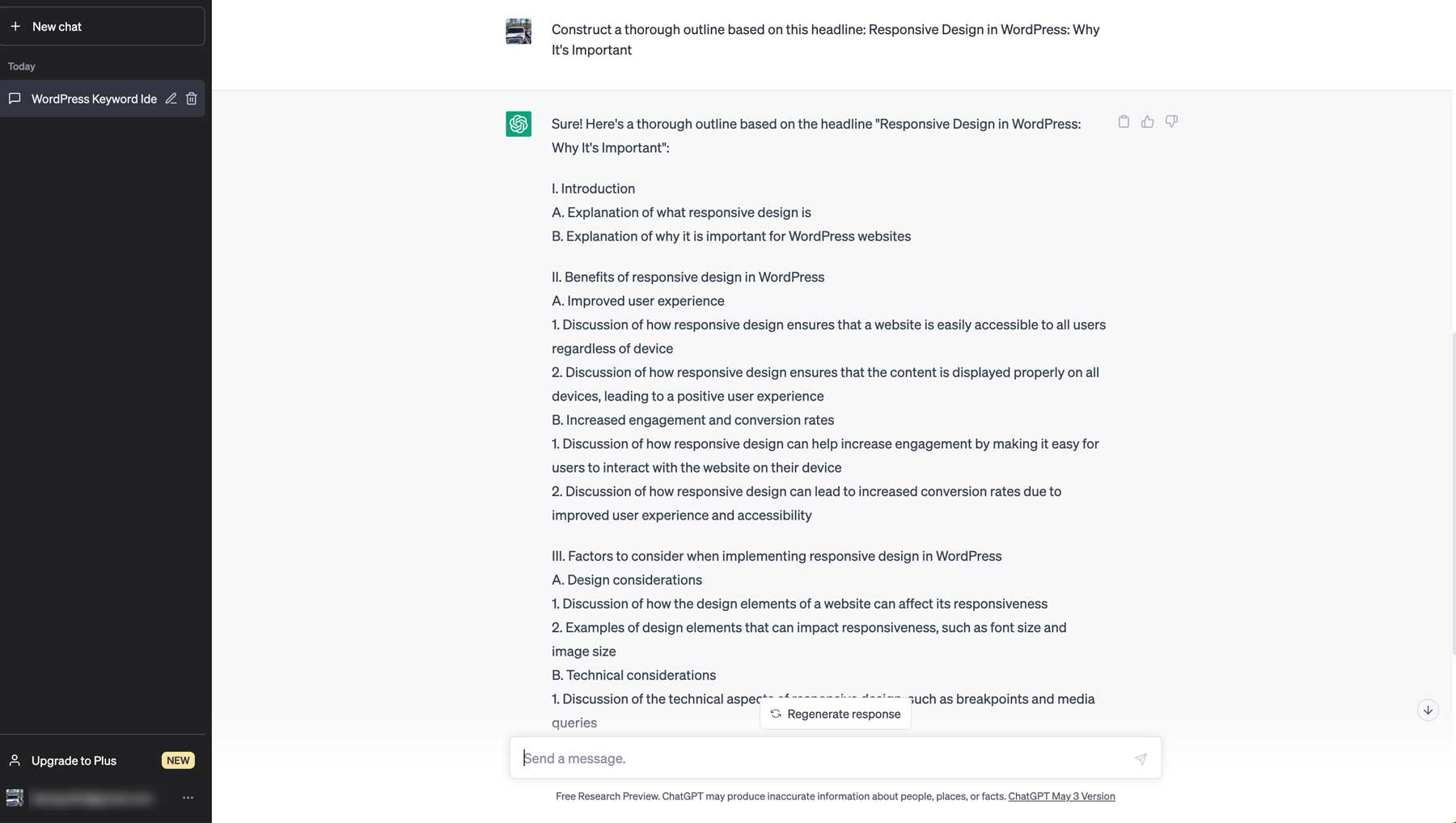Screen dimensions: 1456x823
Task: Delete the WordPress Keyword Ide chat
Action: click(192, 99)
